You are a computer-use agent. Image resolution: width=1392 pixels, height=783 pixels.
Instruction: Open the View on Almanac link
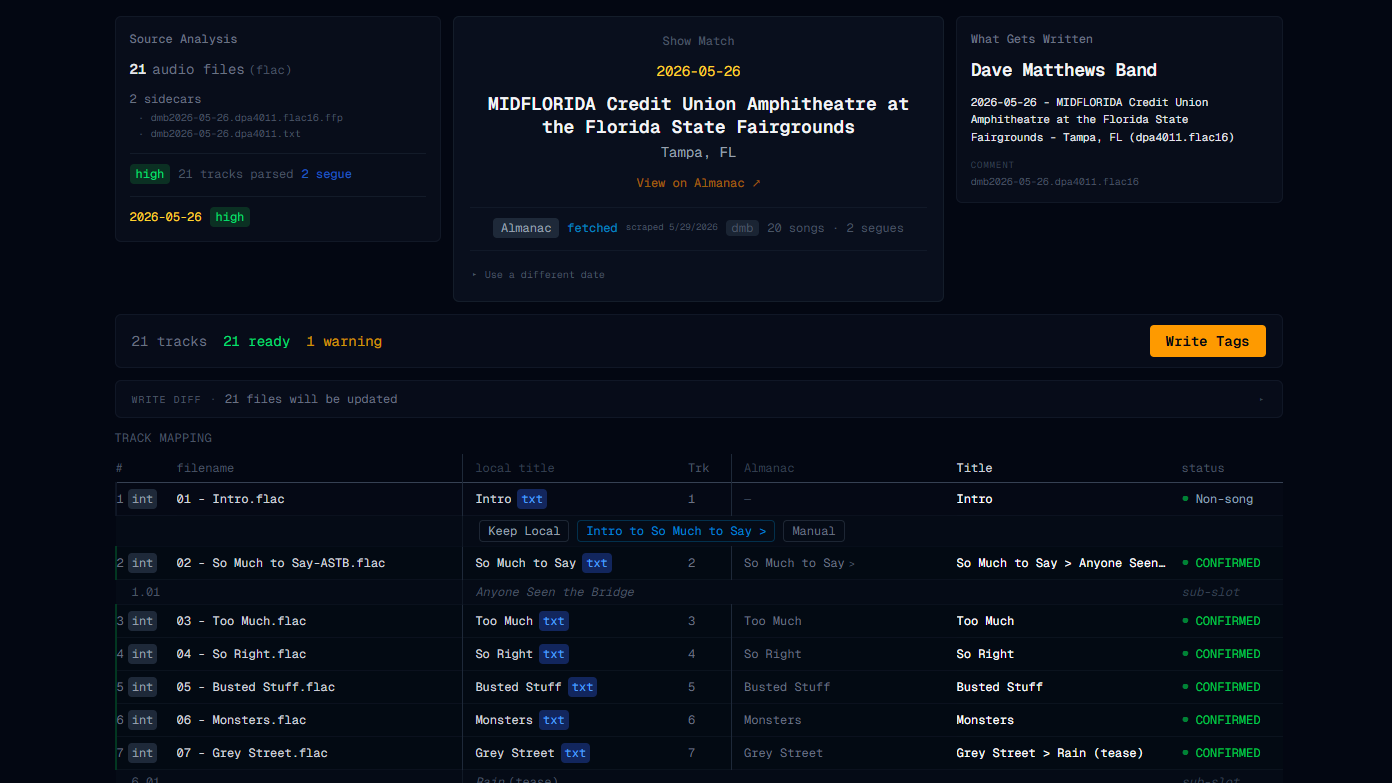coord(698,183)
